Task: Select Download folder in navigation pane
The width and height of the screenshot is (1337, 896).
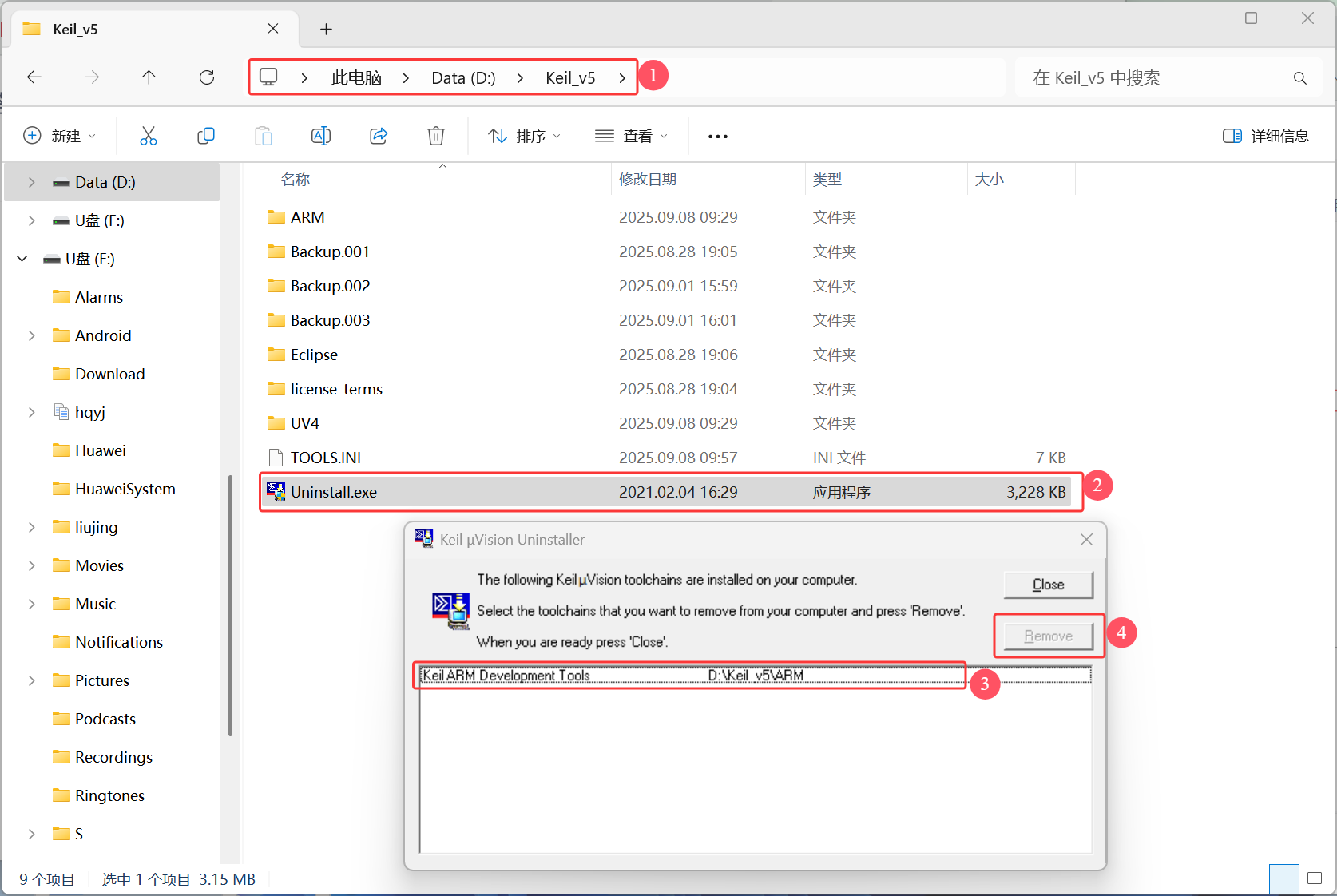Action: tap(109, 374)
